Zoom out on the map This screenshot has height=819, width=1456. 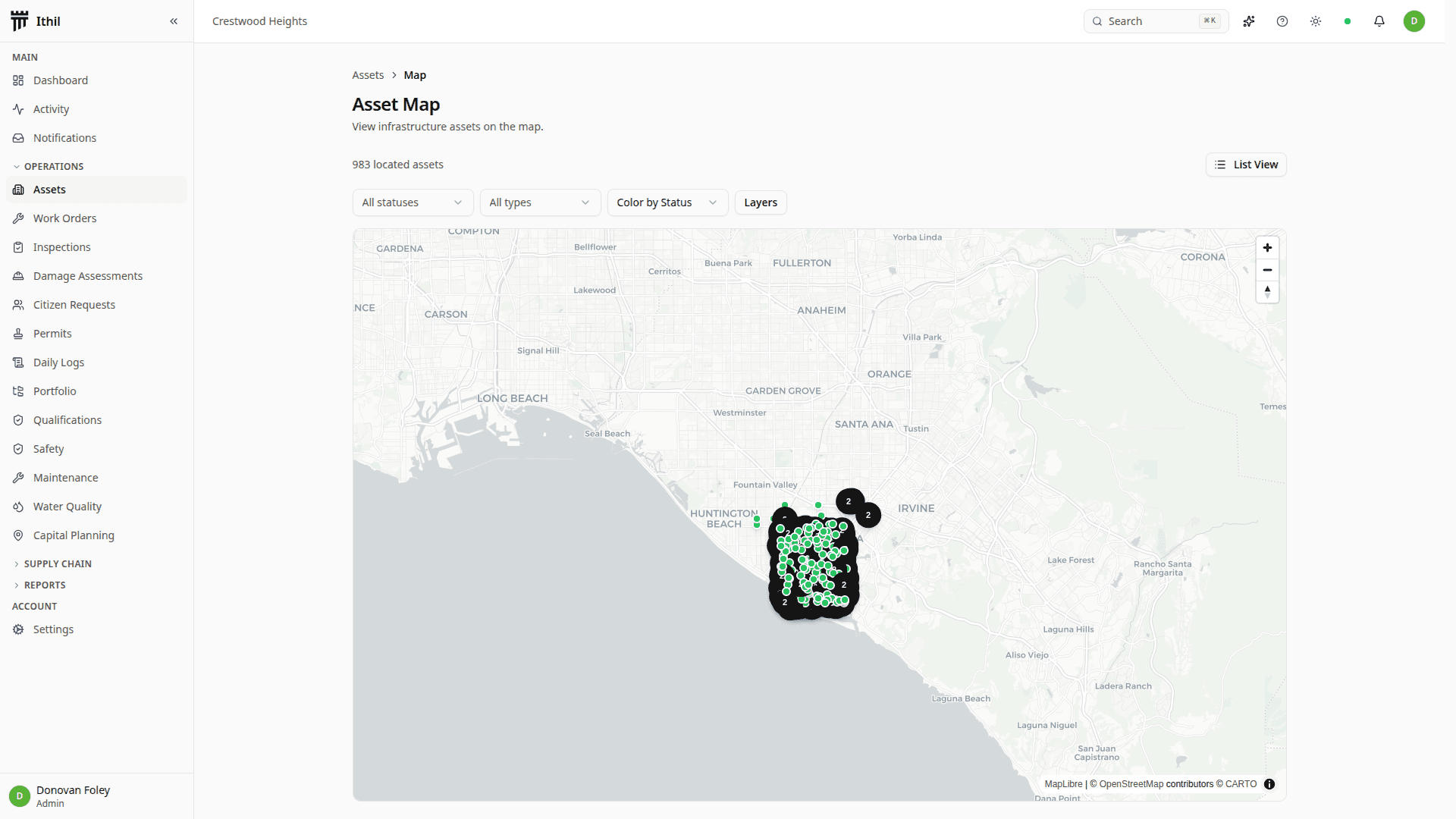point(1267,270)
